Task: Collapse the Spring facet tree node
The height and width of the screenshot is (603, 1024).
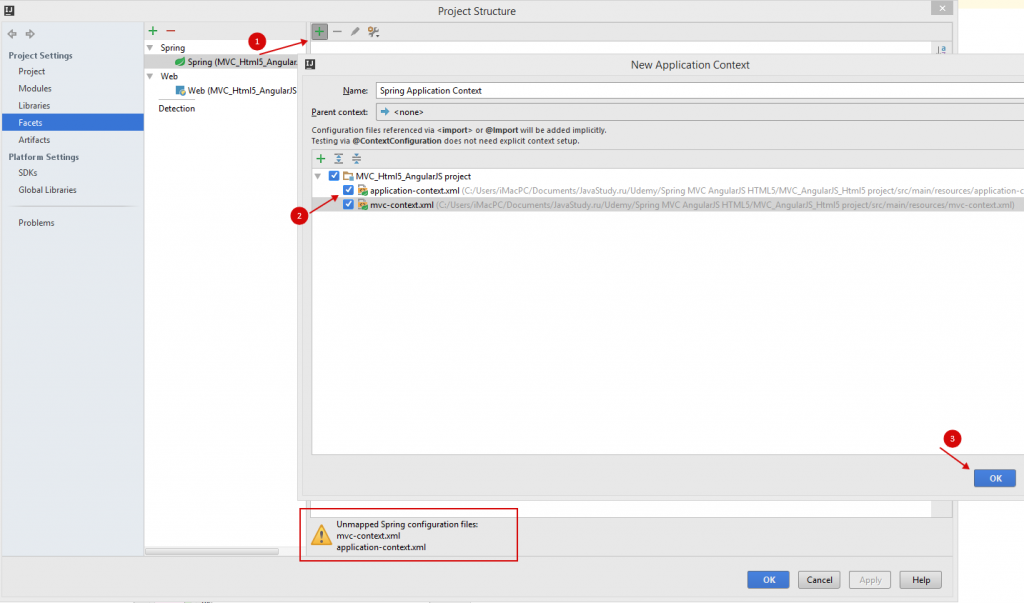Action: pos(150,48)
